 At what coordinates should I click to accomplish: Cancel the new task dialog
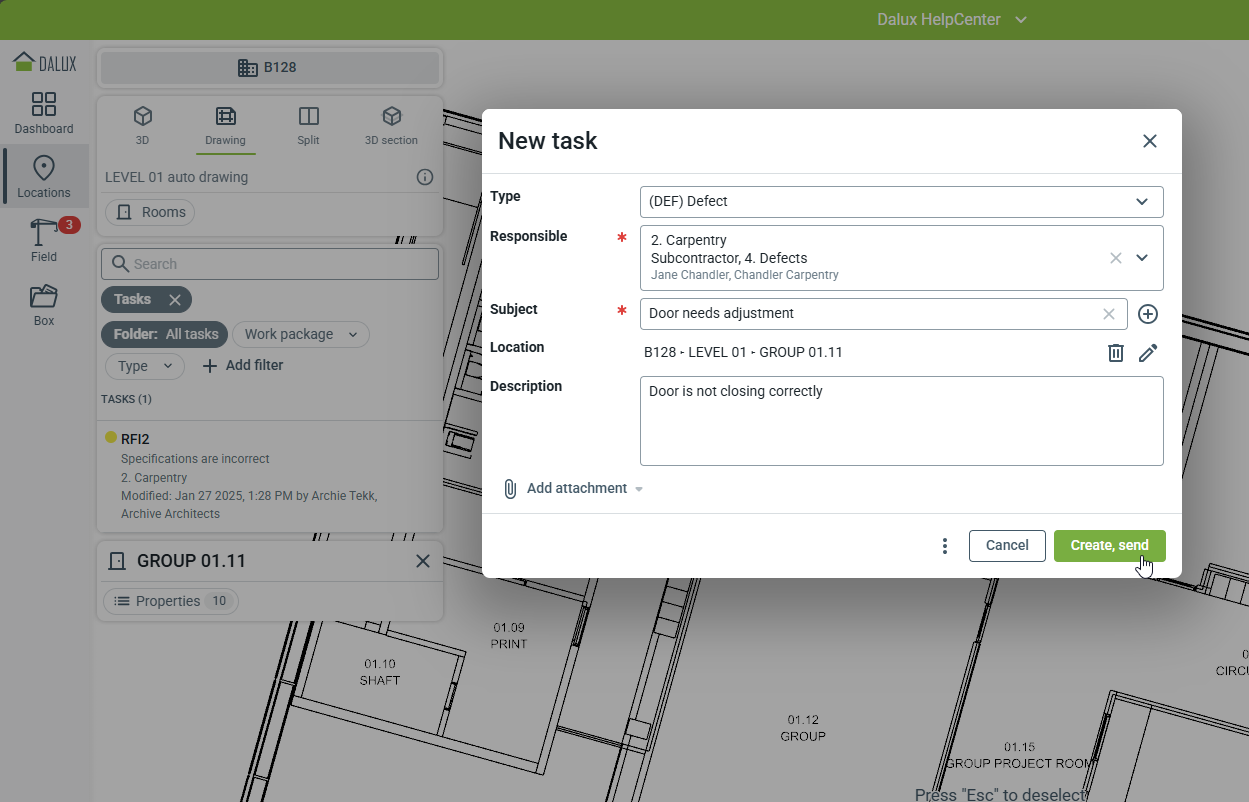(1006, 546)
